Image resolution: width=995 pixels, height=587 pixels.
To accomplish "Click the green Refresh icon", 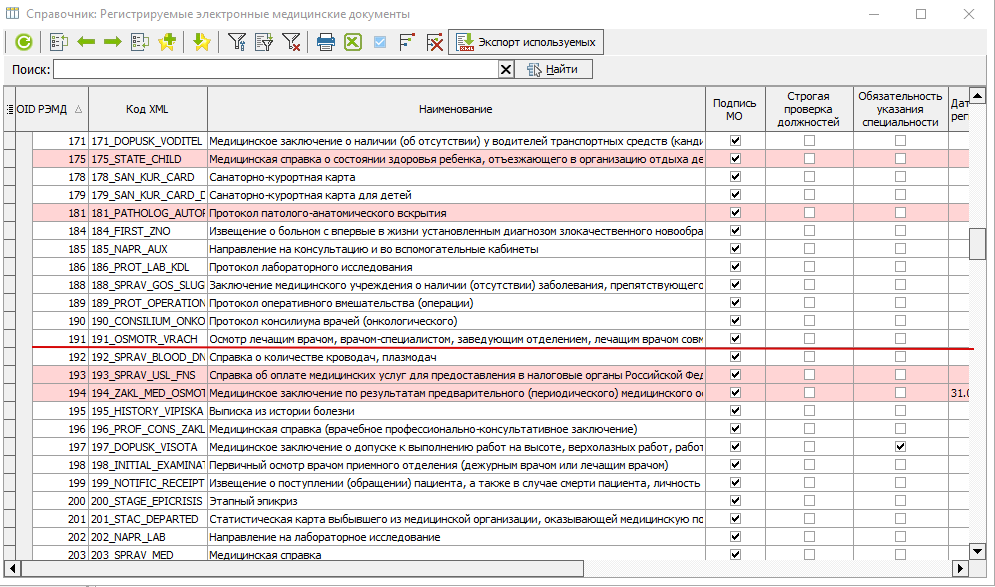I will coord(23,43).
